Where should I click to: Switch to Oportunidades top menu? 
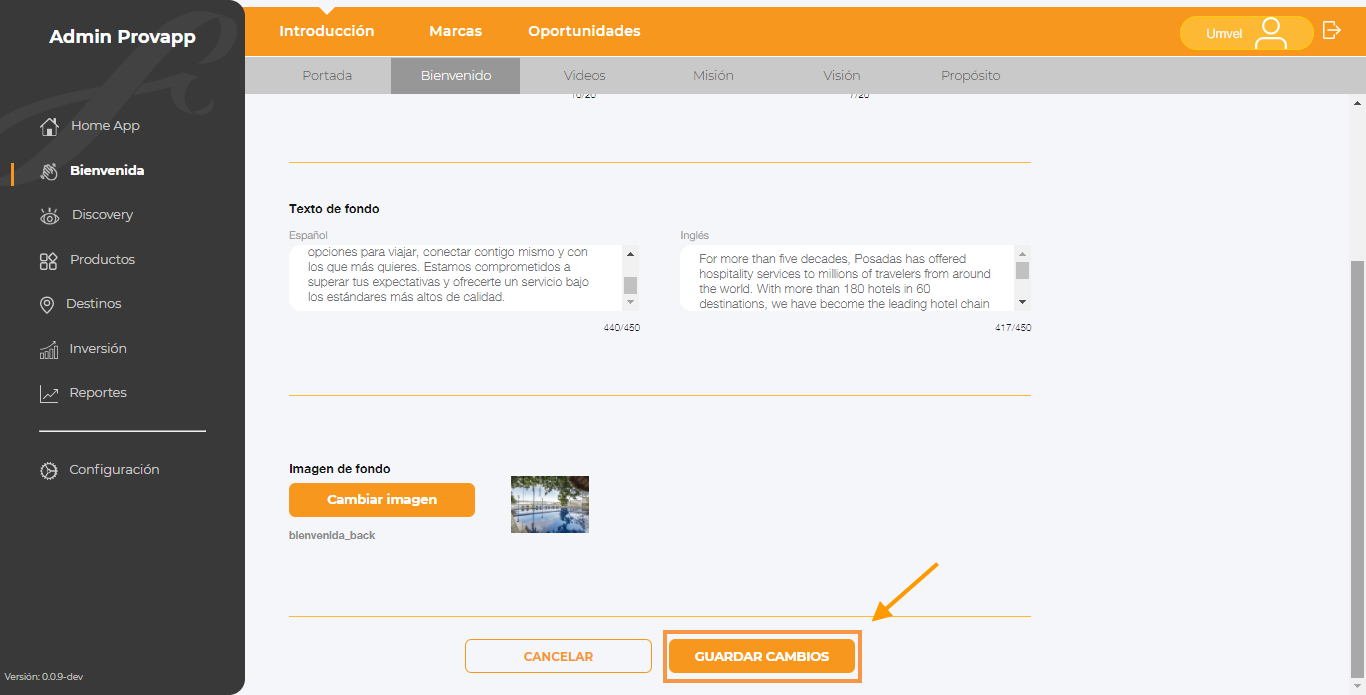point(585,31)
